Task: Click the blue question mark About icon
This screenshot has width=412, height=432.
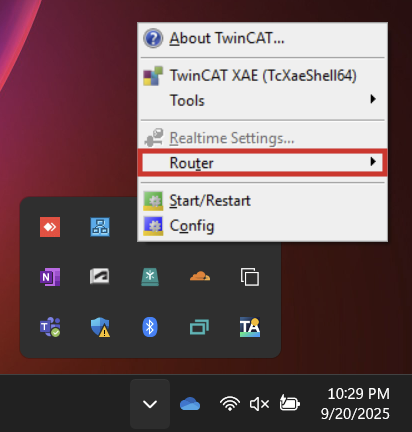Action: coord(153,38)
